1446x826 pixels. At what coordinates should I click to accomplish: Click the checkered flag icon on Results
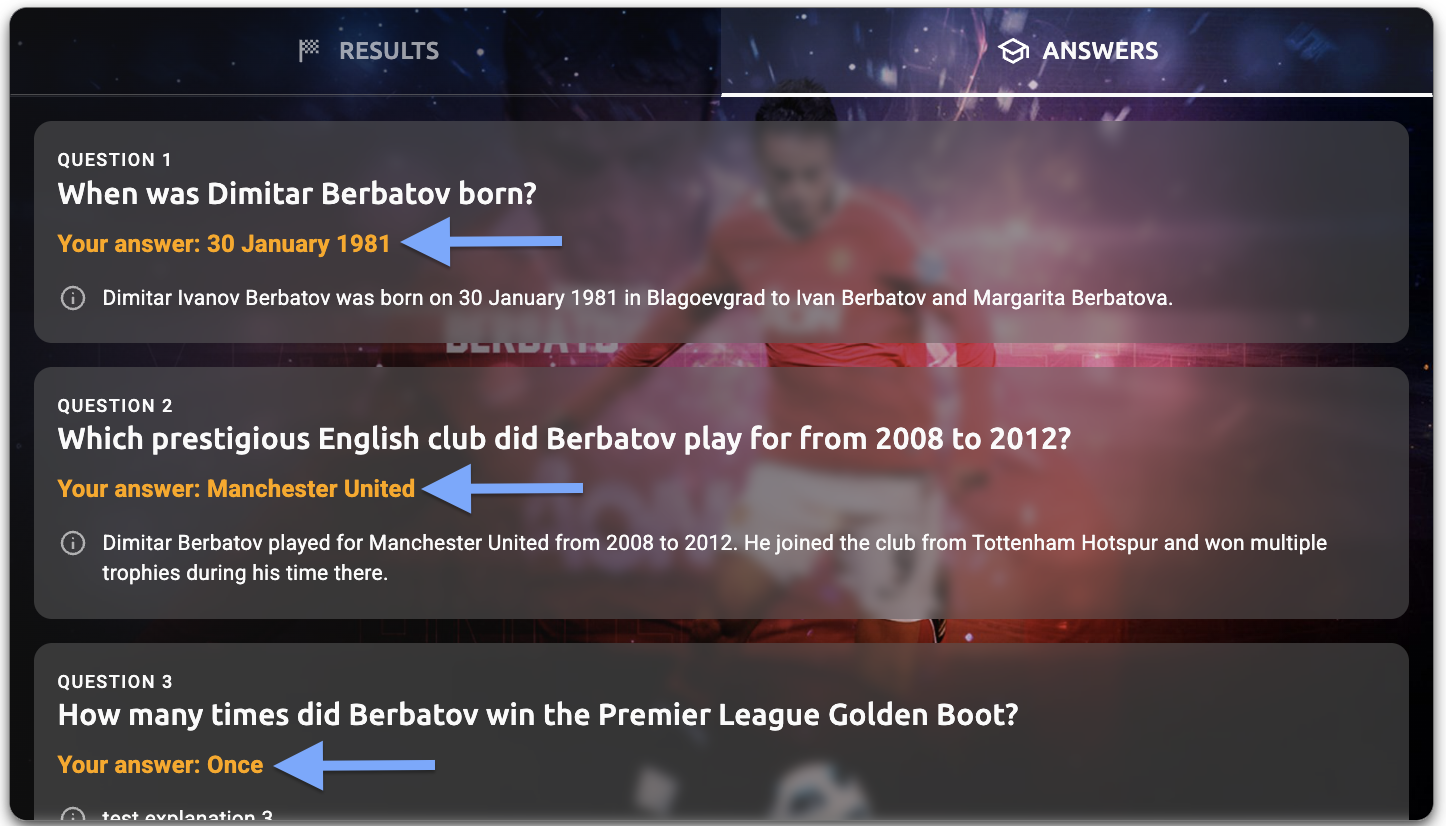tap(309, 50)
